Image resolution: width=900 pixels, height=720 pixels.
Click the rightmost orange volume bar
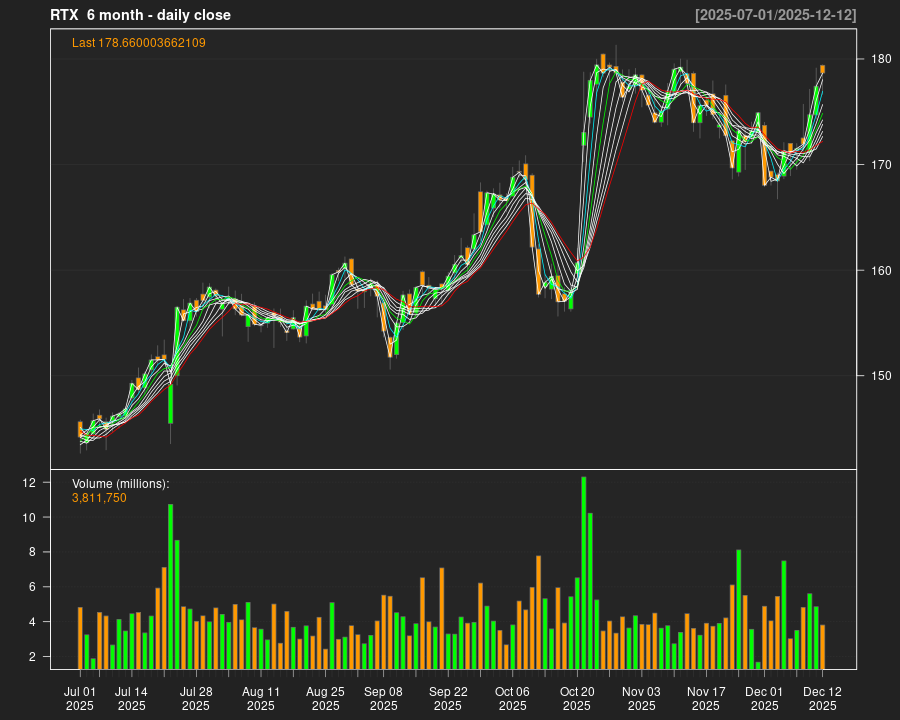[823, 646]
